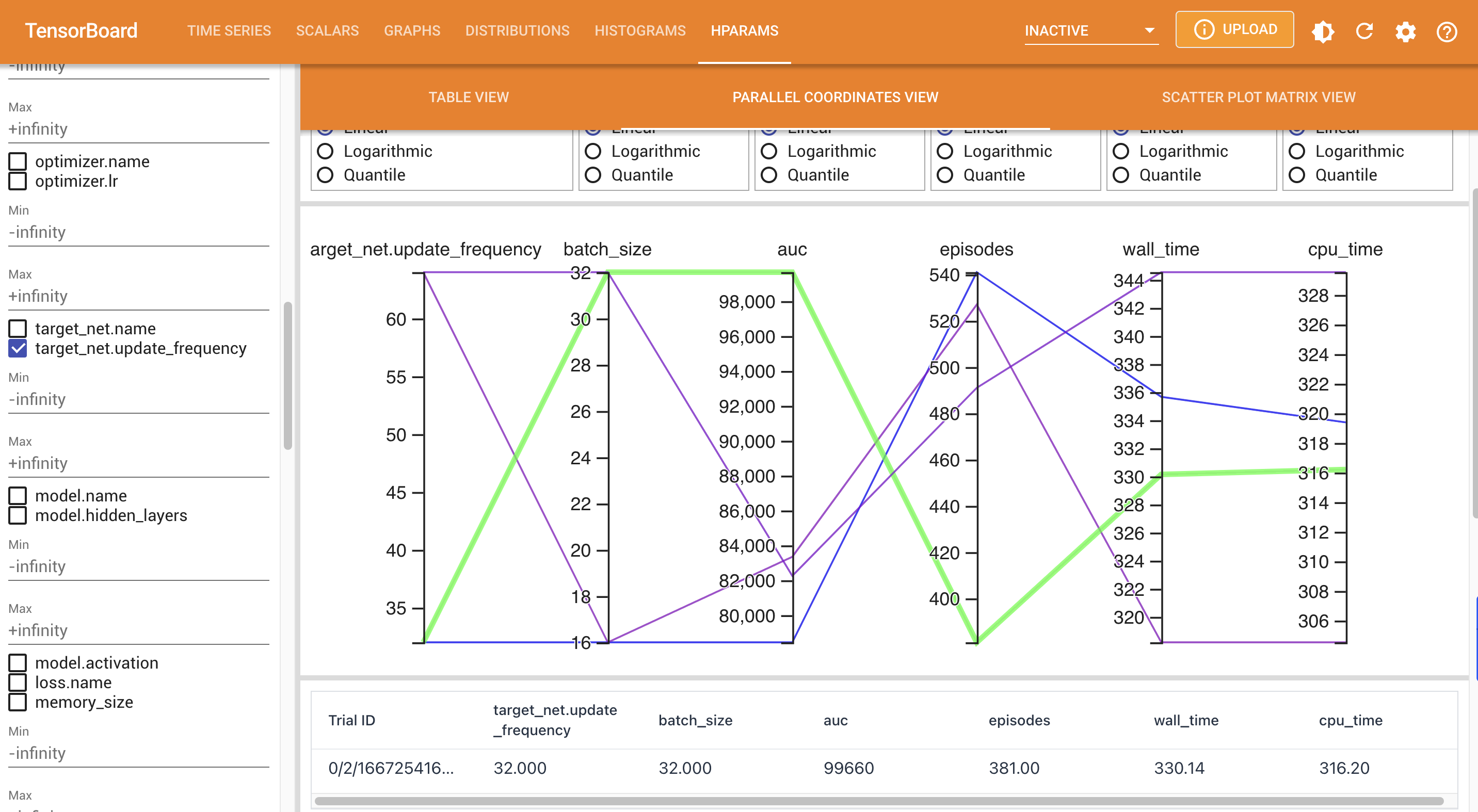Switch to TABLE VIEW

coord(468,98)
